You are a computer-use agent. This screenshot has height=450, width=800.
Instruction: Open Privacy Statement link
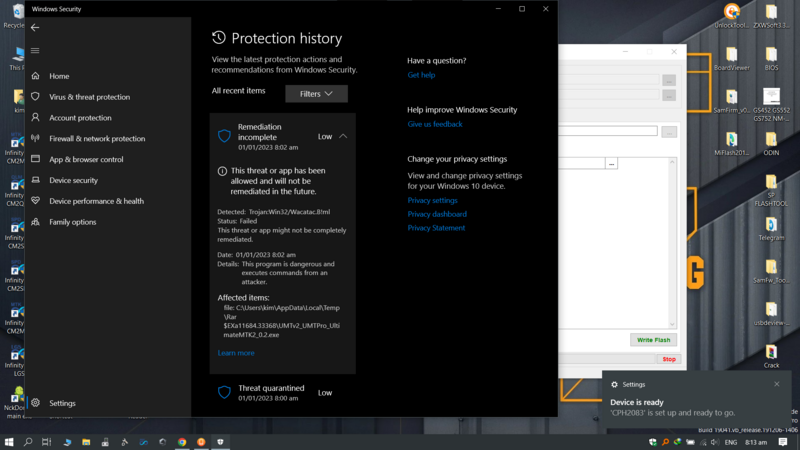pyautogui.click(x=436, y=228)
